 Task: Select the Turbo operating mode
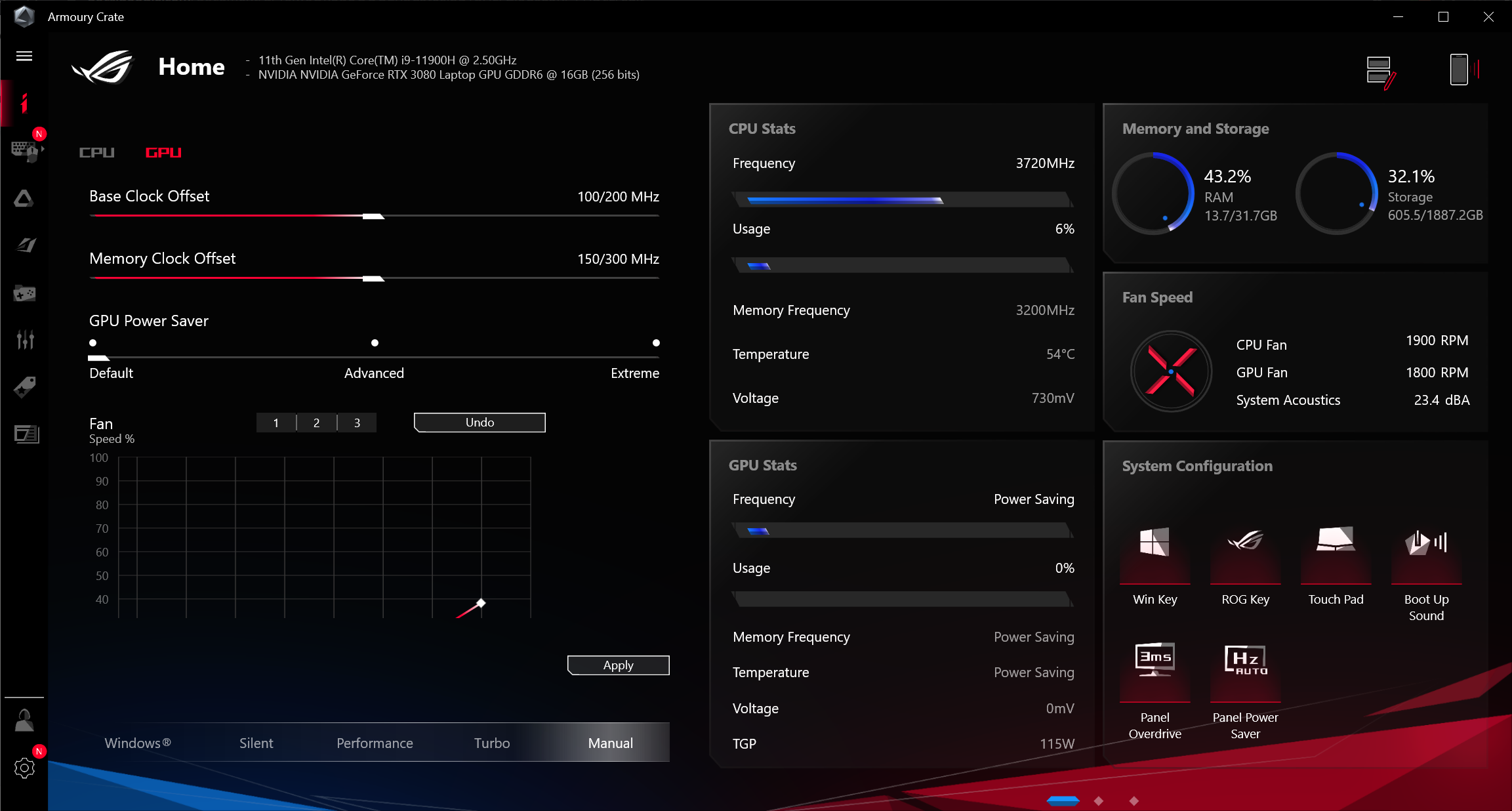pyautogui.click(x=492, y=743)
